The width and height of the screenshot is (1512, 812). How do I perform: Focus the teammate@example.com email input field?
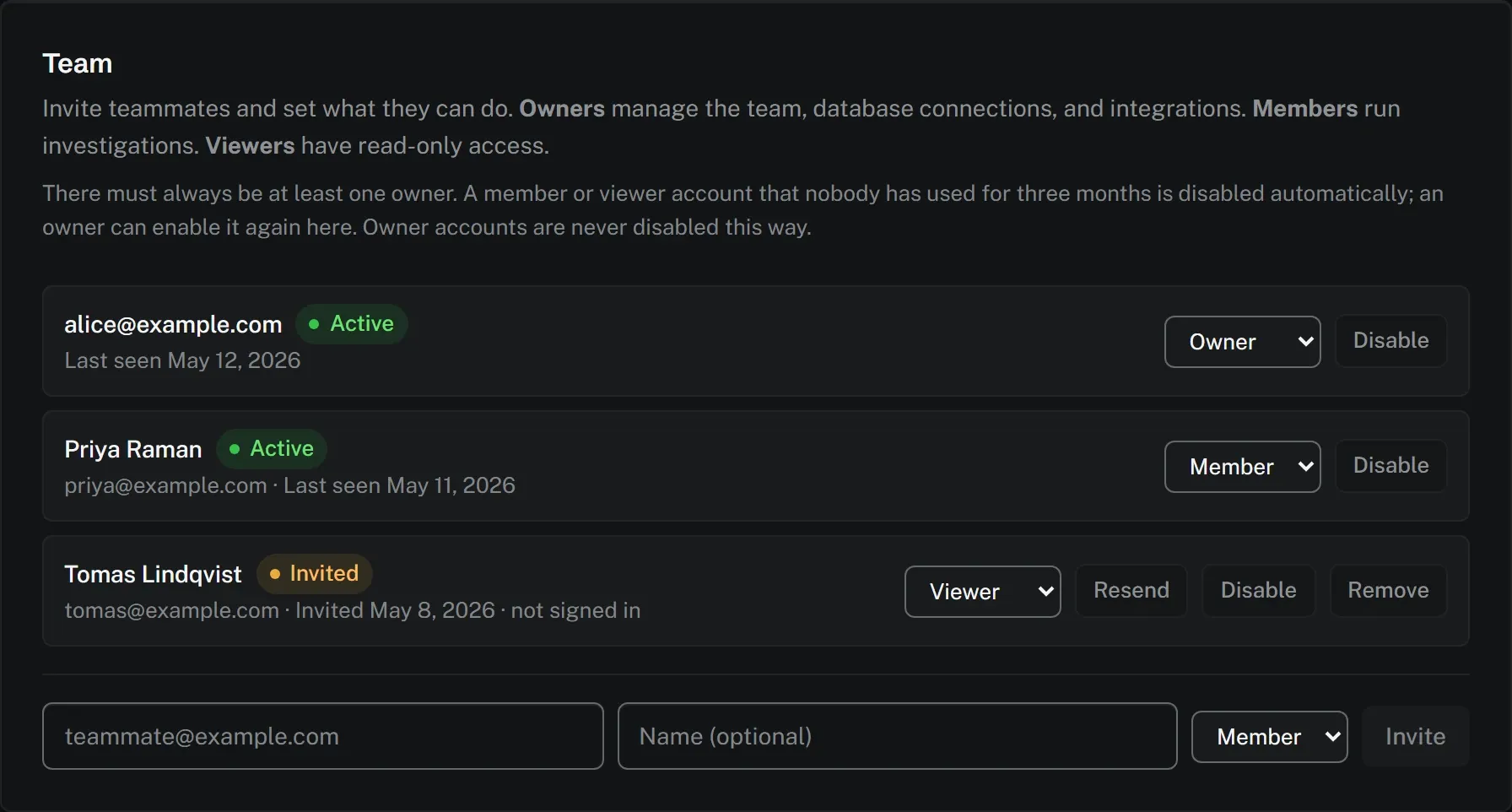(323, 736)
